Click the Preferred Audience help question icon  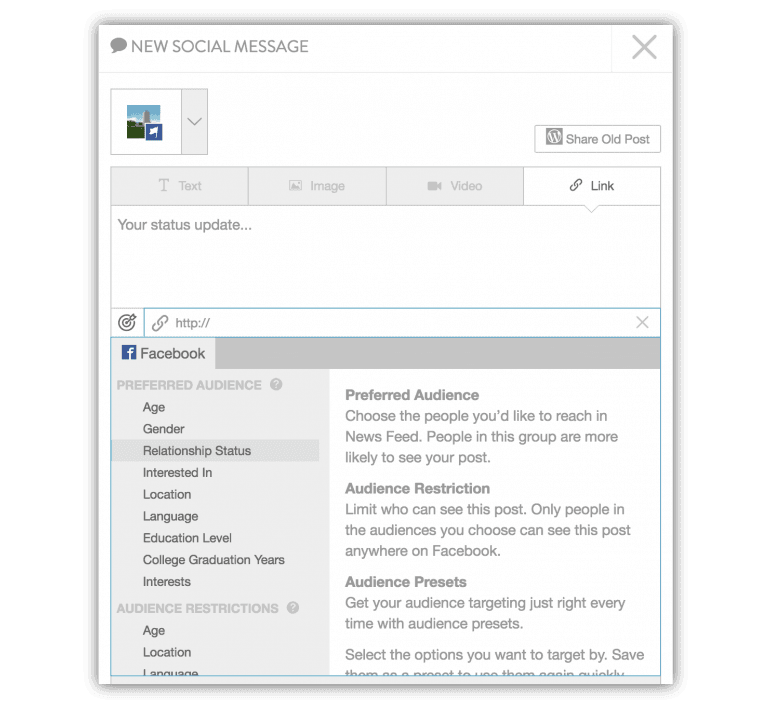pyautogui.click(x=276, y=385)
